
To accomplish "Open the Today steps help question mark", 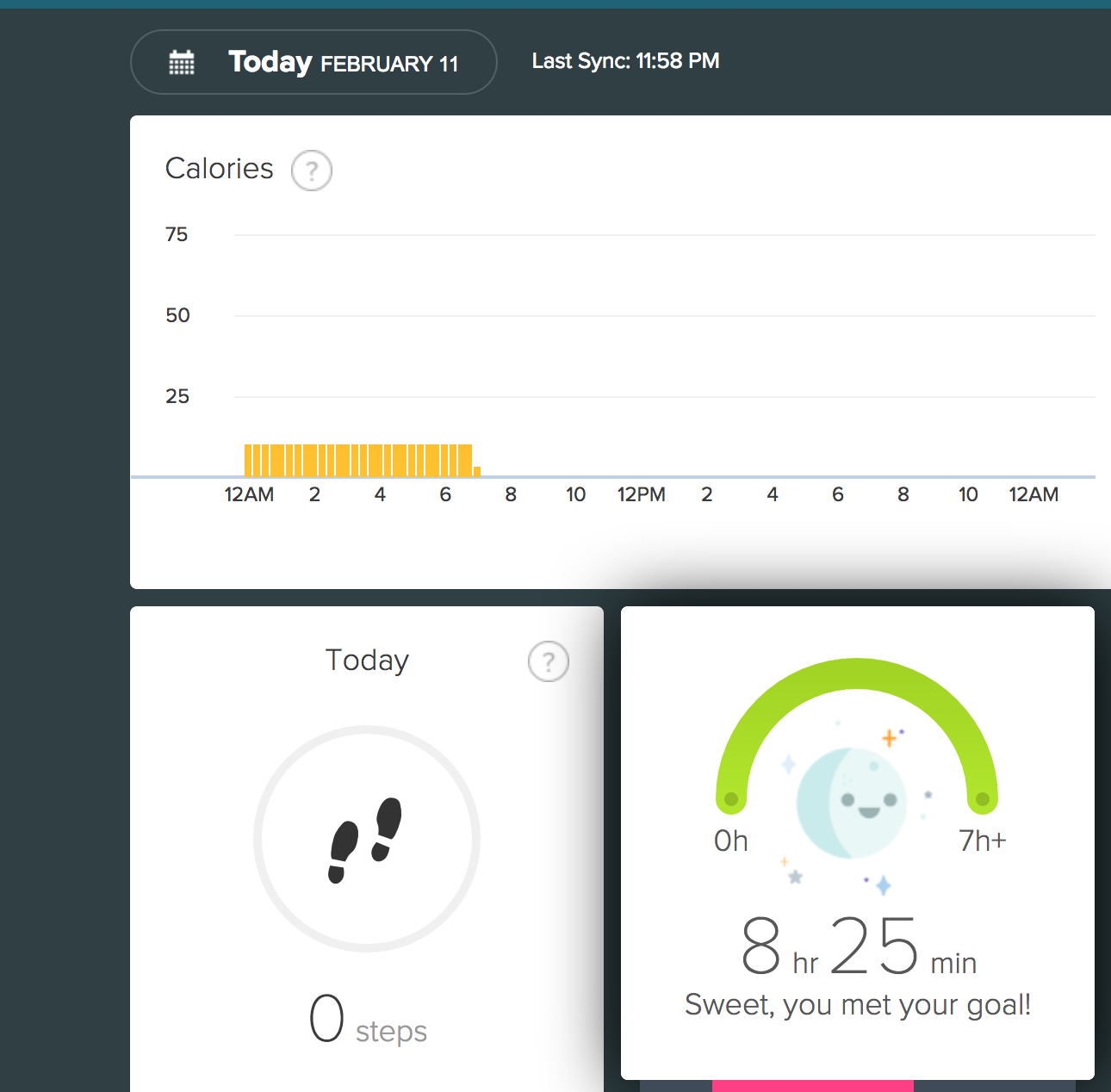I will [x=549, y=661].
